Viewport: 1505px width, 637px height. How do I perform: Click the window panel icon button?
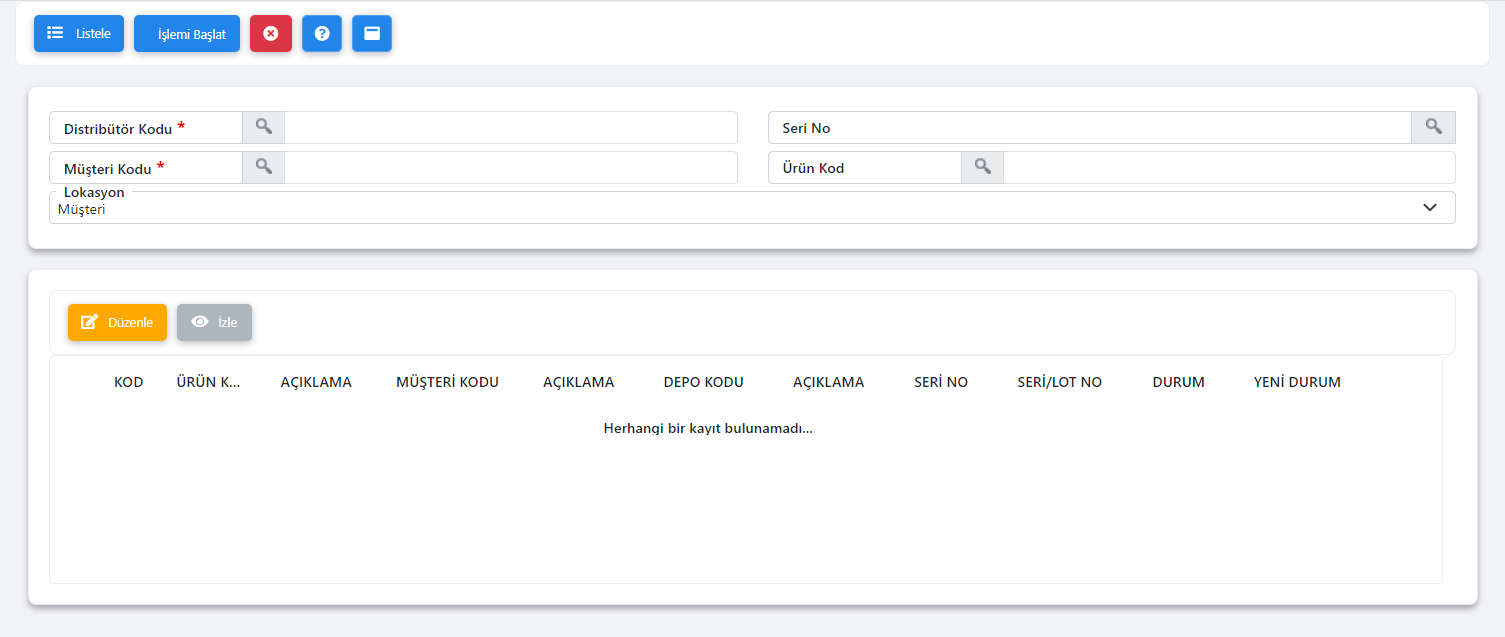point(372,33)
